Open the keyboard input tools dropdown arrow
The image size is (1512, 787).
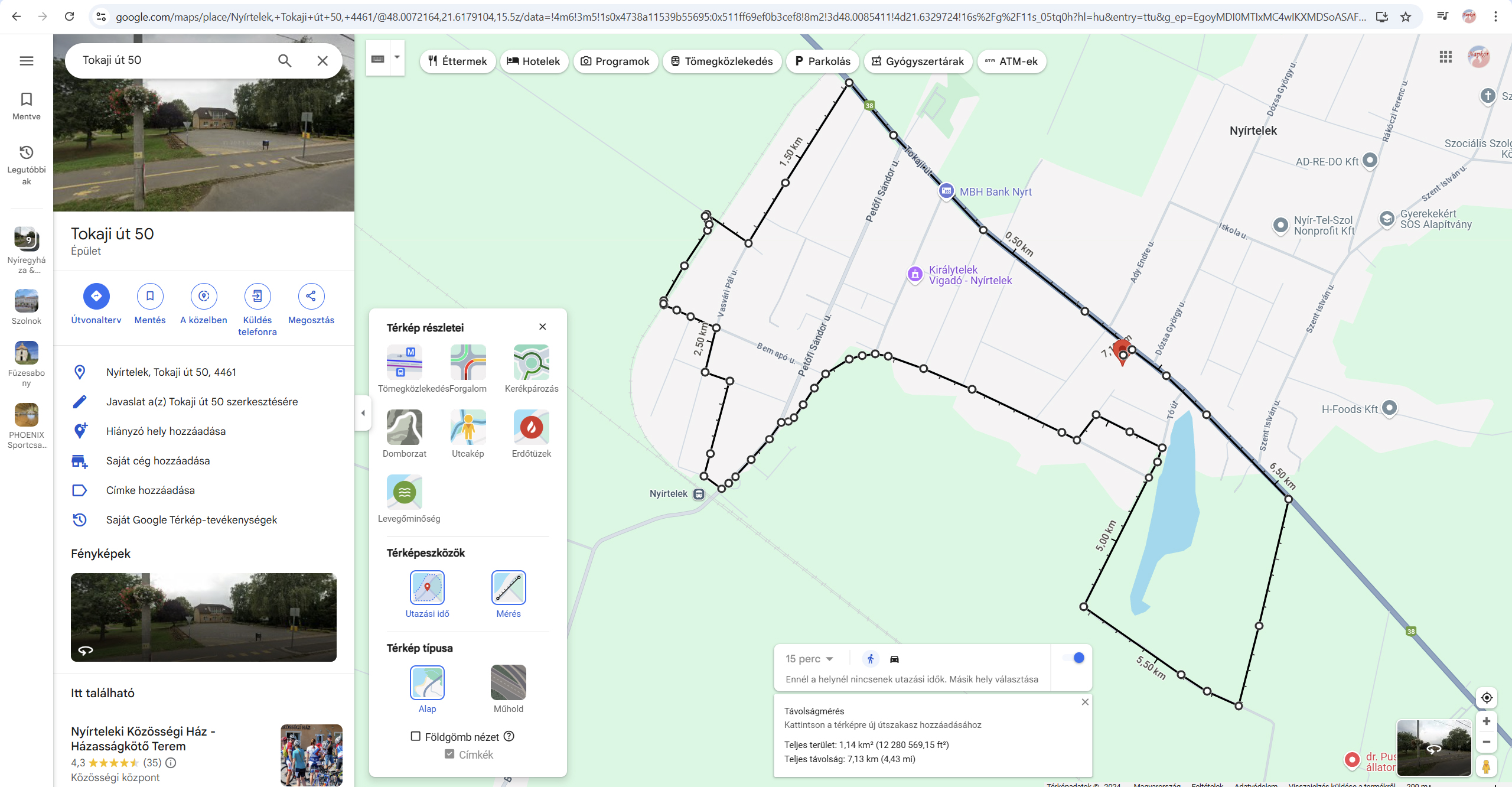click(x=397, y=57)
